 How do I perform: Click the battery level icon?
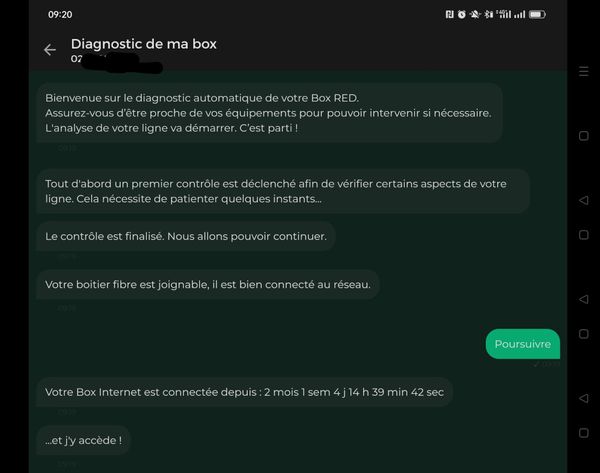click(538, 15)
